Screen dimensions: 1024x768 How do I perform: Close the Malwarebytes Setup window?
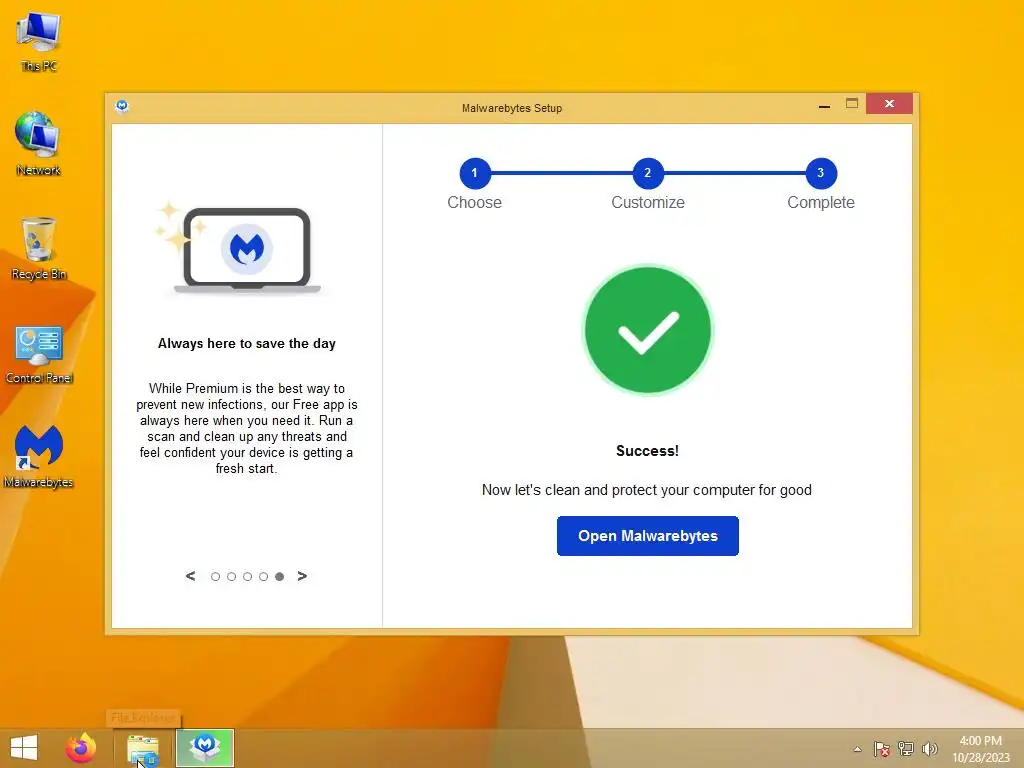889,103
